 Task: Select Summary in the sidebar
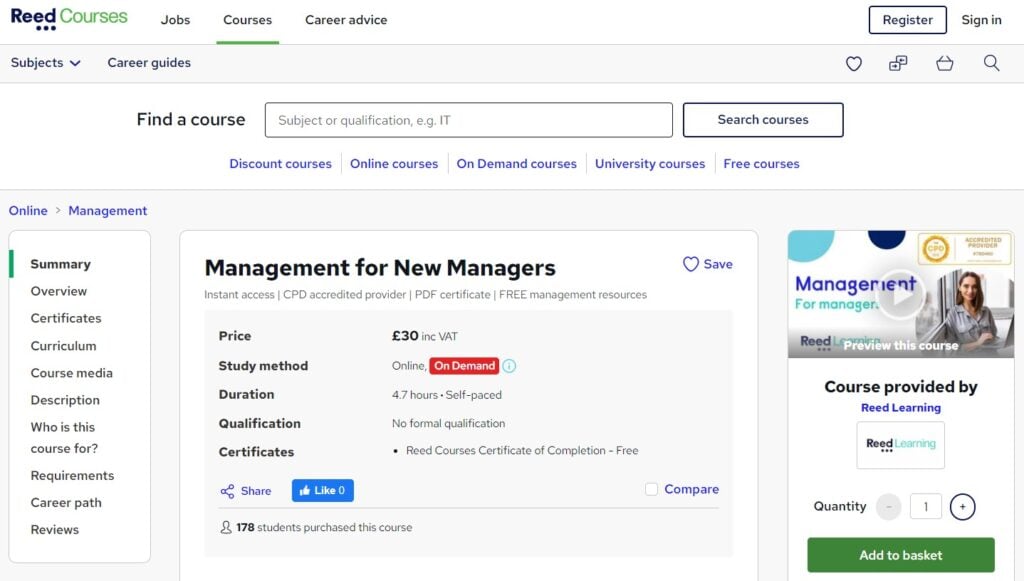coord(61,264)
